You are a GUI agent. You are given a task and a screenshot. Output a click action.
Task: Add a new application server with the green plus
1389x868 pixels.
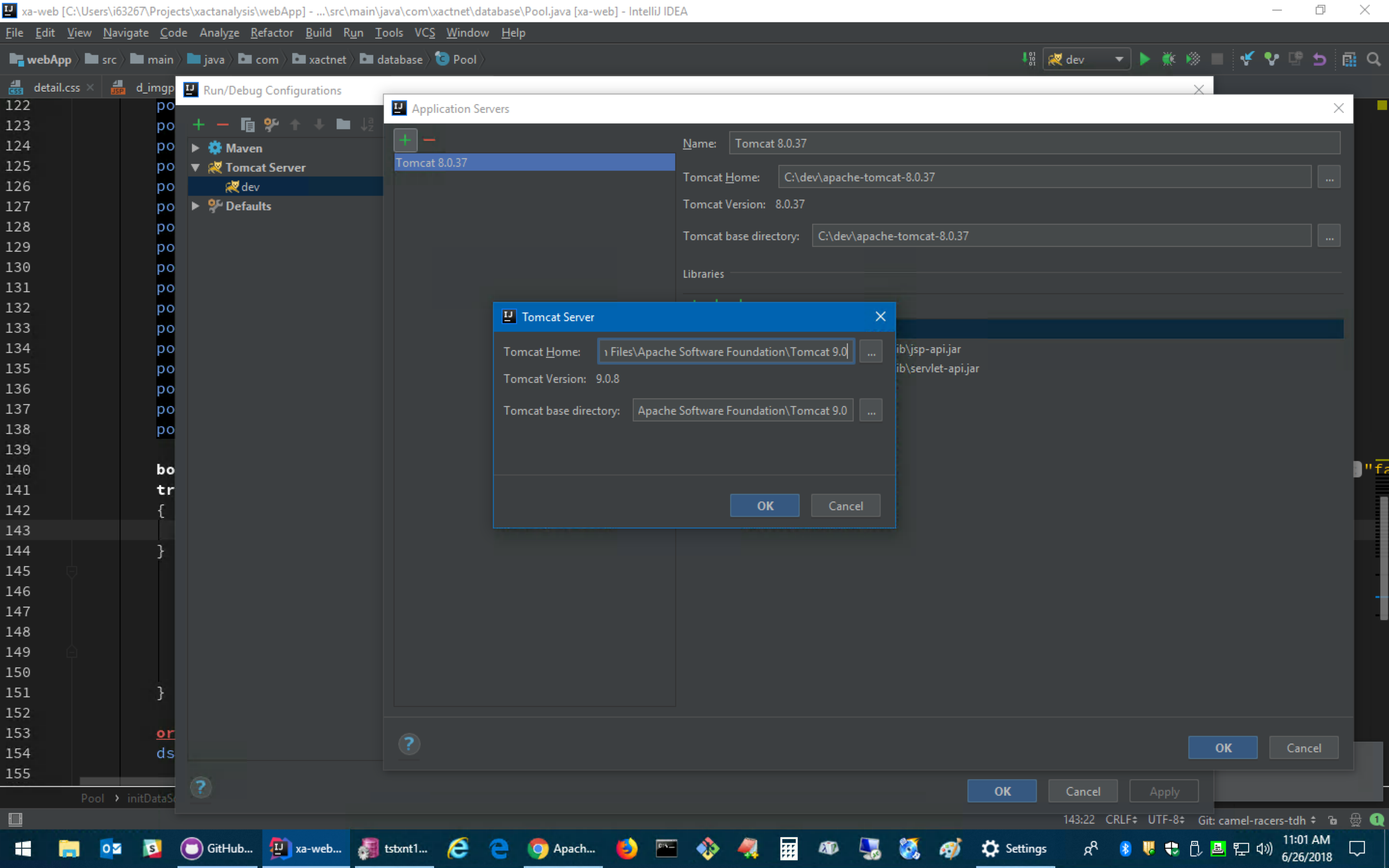coord(405,139)
